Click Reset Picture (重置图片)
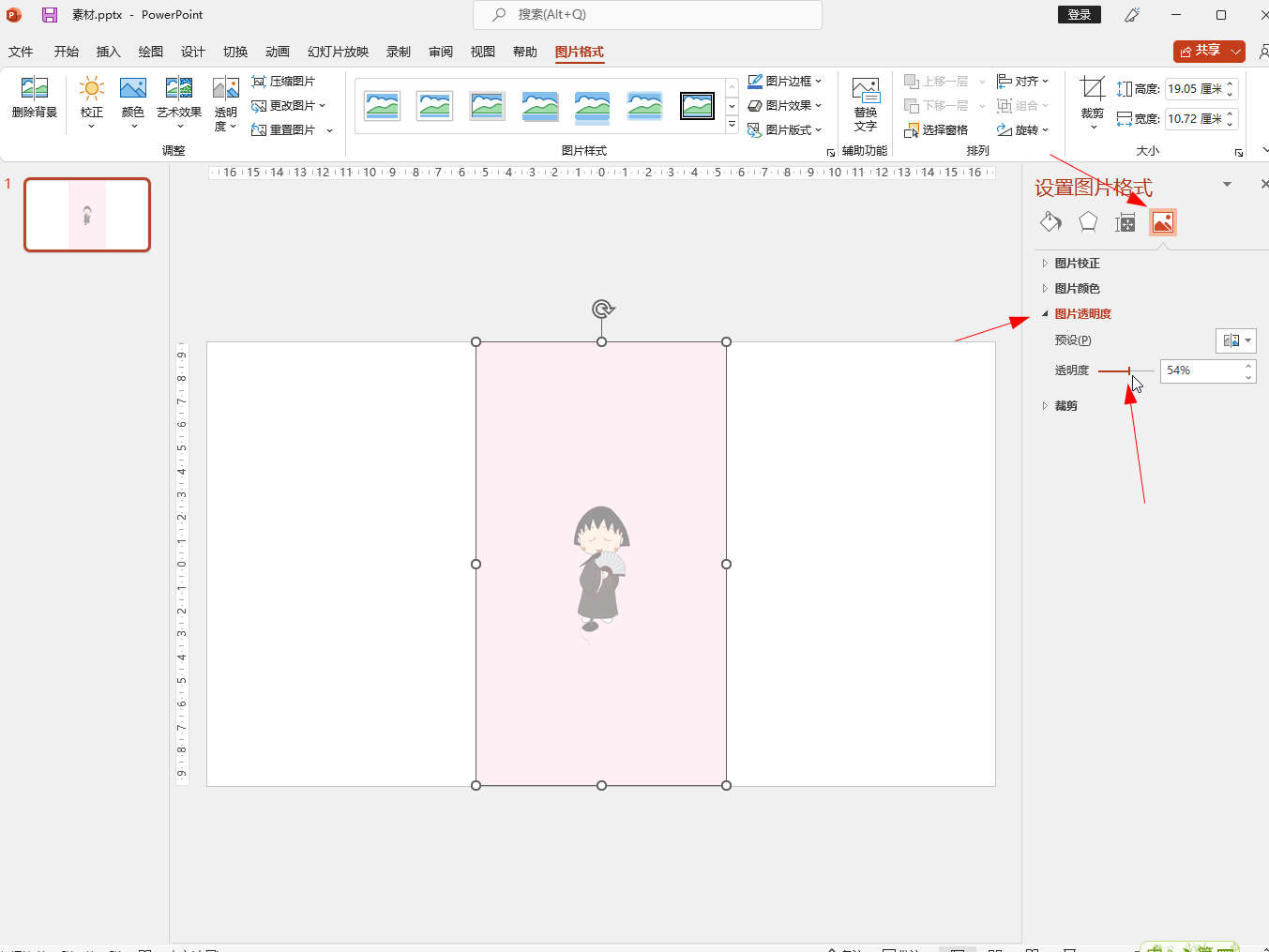The width and height of the screenshot is (1269, 952). pyautogui.click(x=283, y=130)
